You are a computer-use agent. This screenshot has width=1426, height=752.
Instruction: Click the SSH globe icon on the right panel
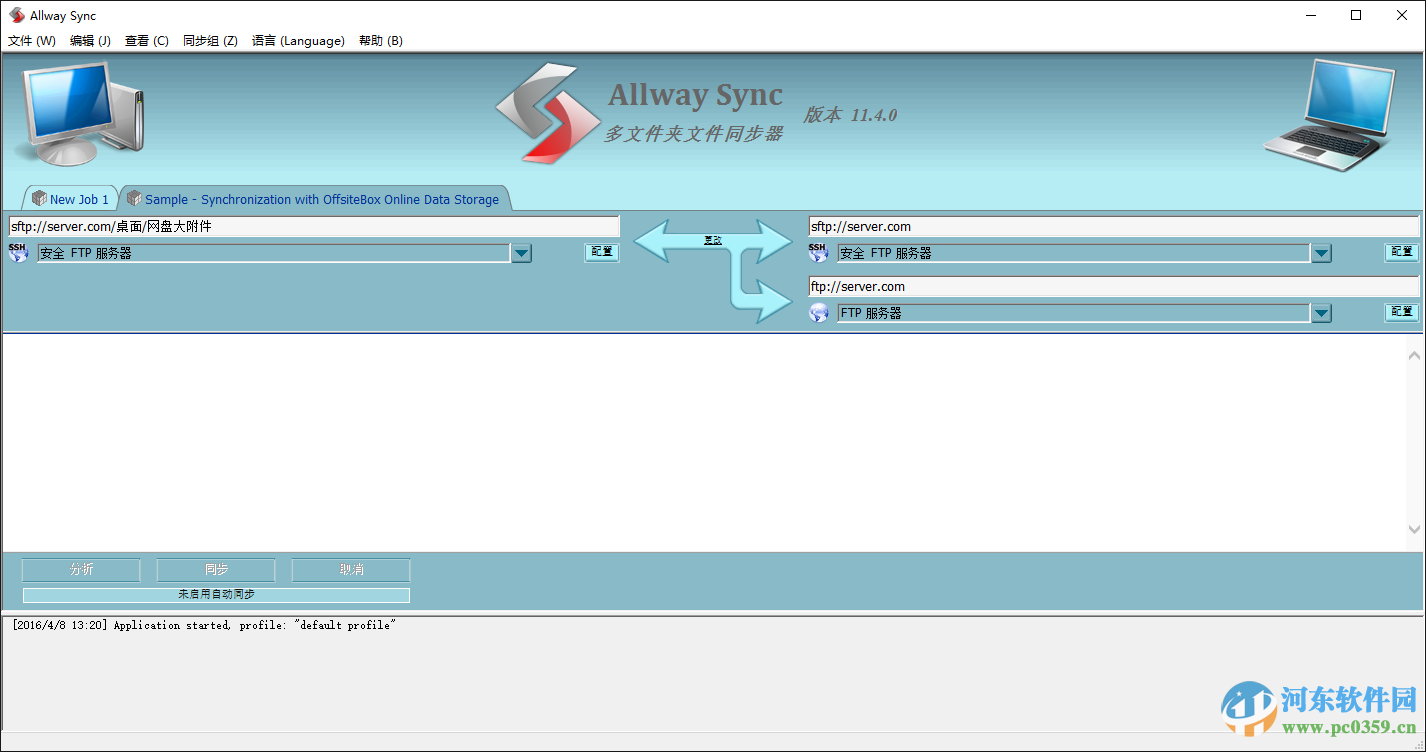coord(818,252)
